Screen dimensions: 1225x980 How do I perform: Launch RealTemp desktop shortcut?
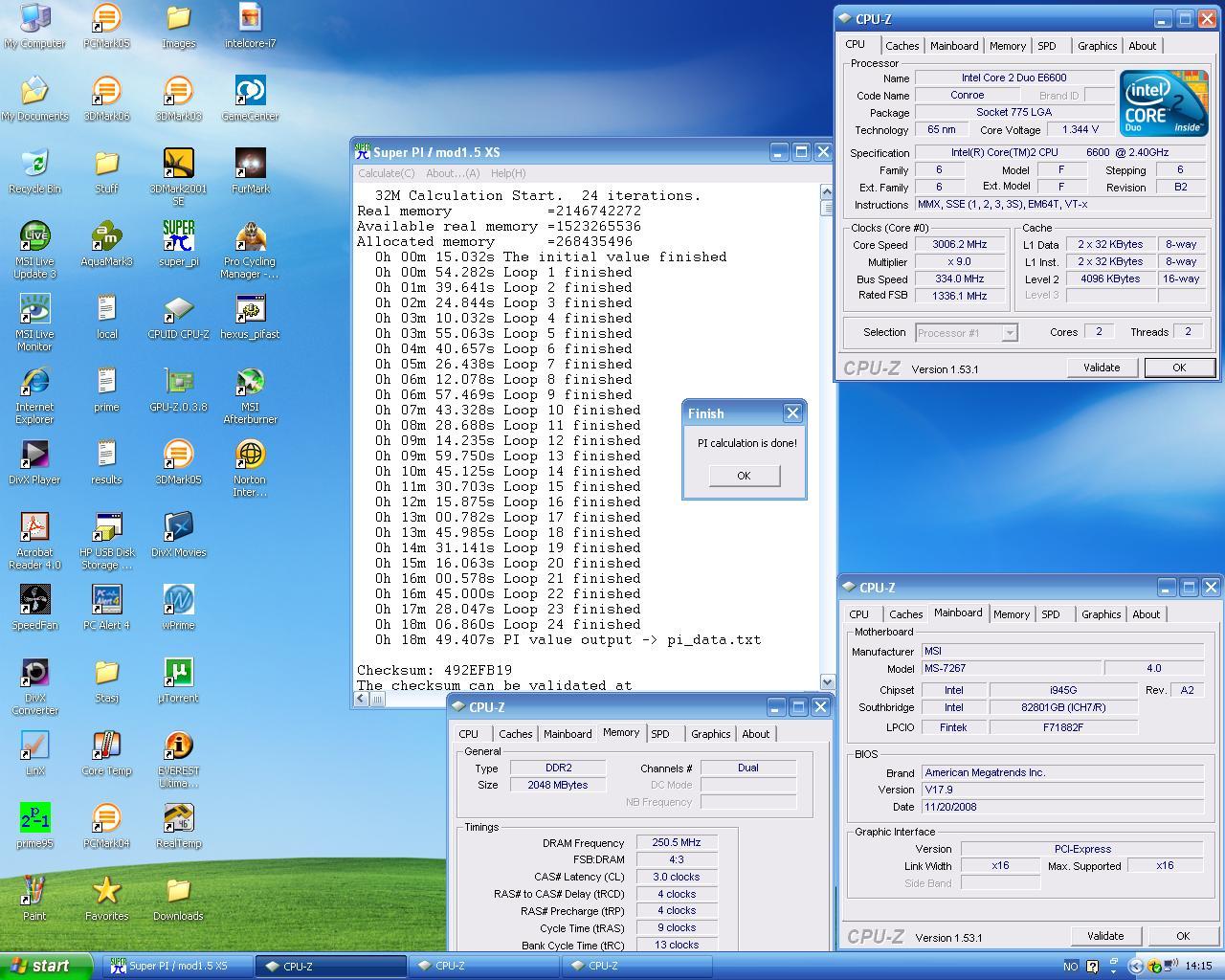point(178,826)
